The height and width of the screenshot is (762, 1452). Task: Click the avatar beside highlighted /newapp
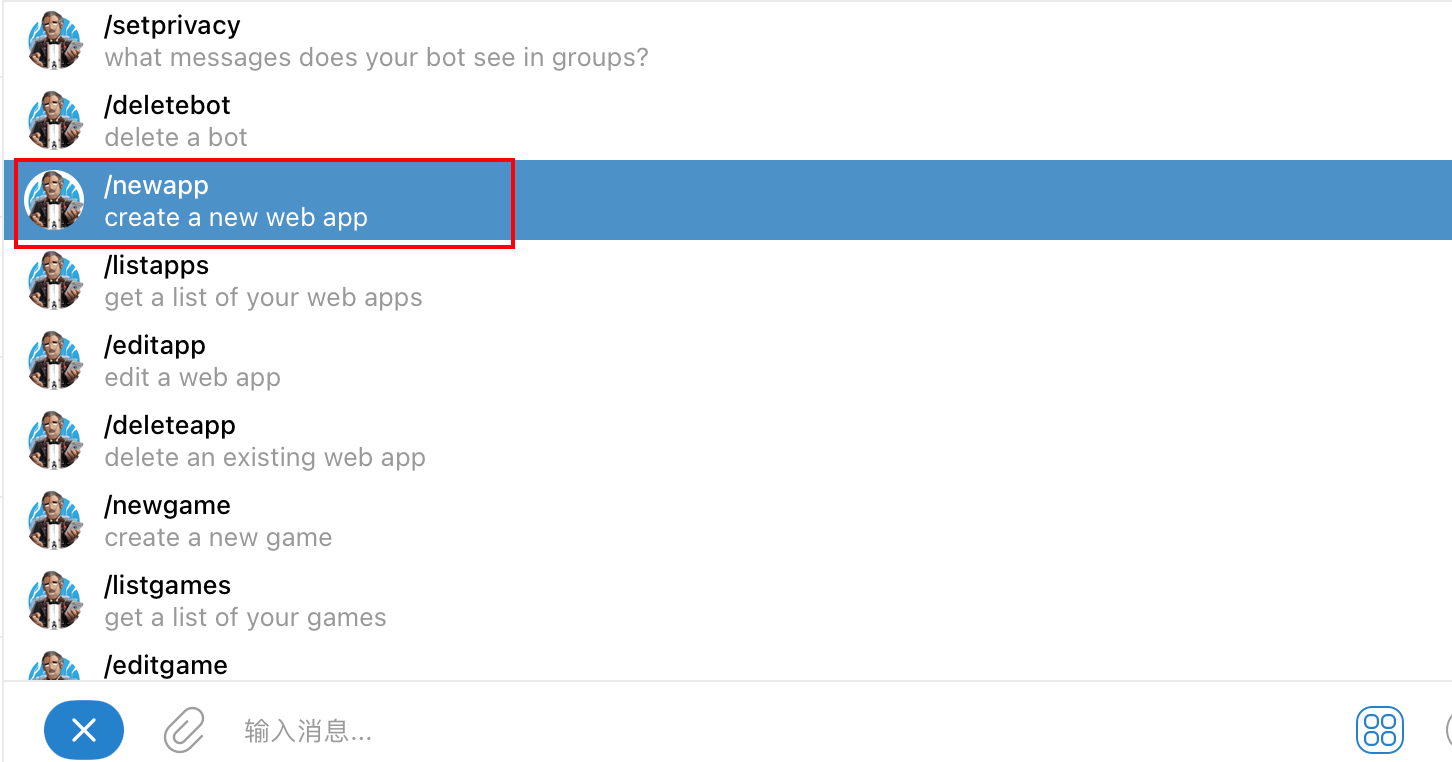click(55, 201)
